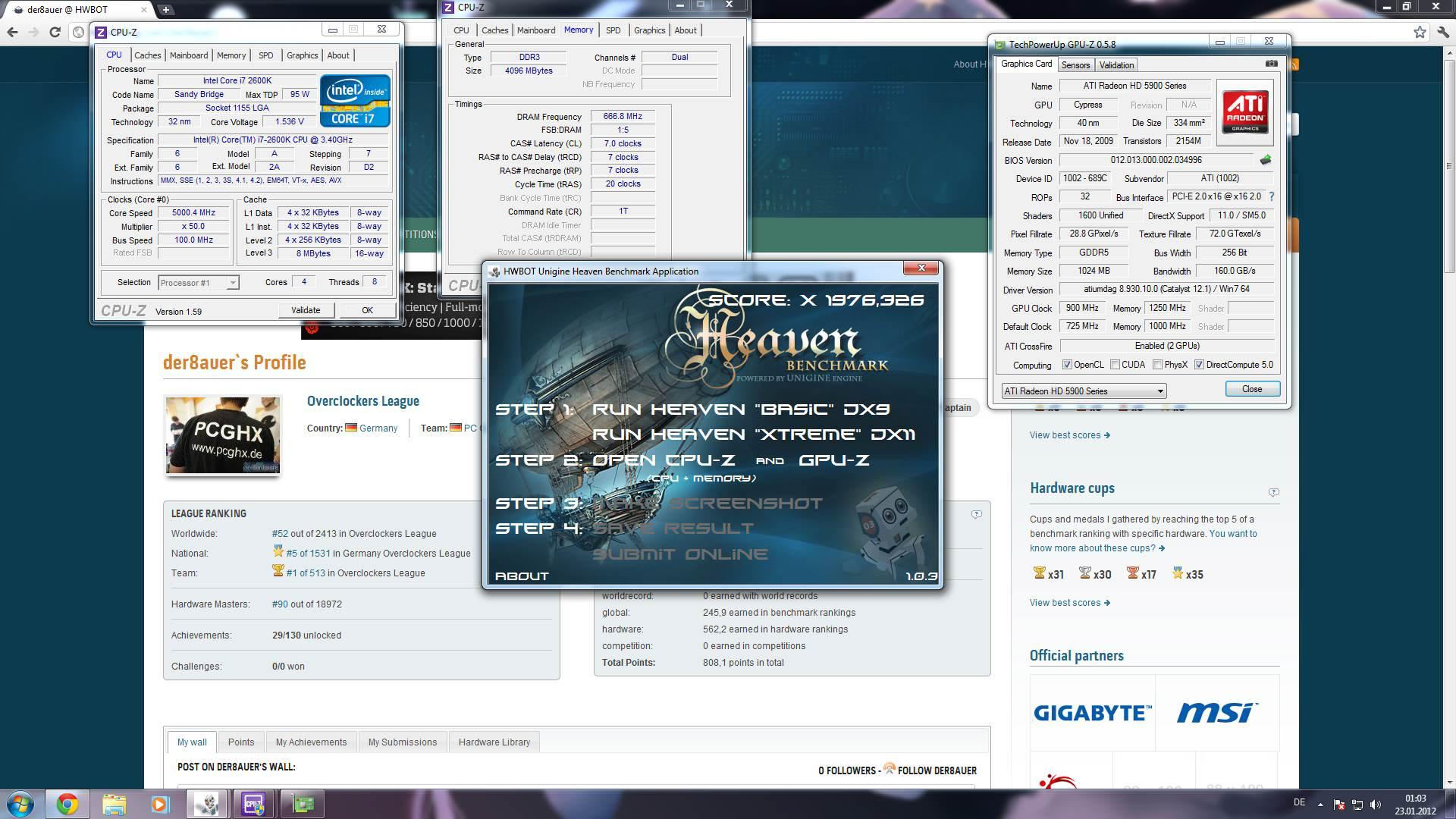Click the Chrome bookmark star icon
Viewport: 1456px width, 819px height.
(x=1420, y=32)
